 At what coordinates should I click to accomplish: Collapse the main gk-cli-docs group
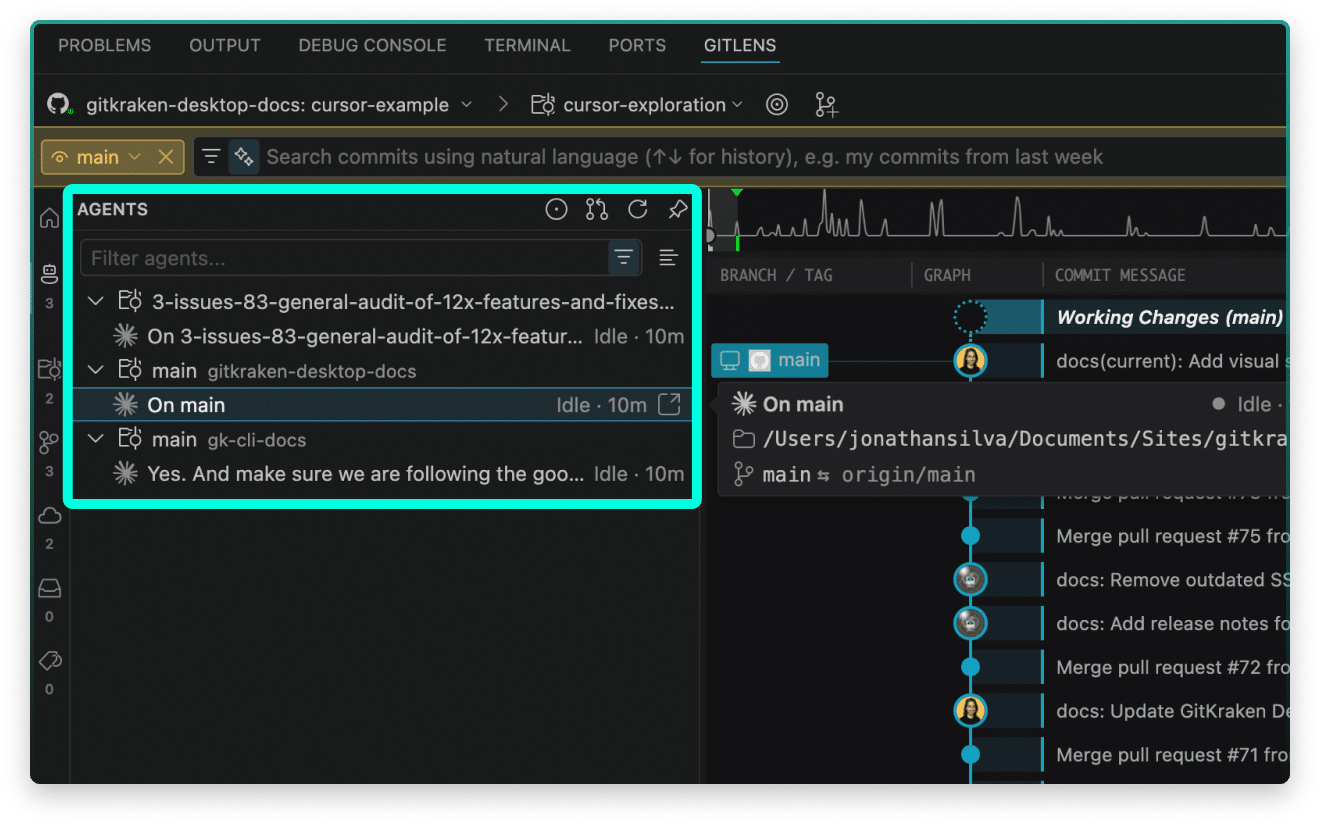coord(96,439)
